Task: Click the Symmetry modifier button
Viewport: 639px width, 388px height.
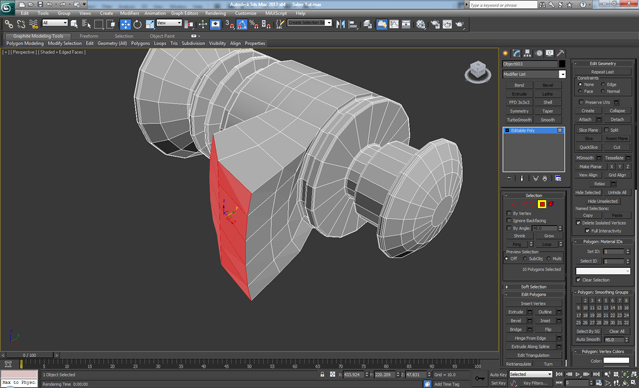Action: pyautogui.click(x=519, y=111)
